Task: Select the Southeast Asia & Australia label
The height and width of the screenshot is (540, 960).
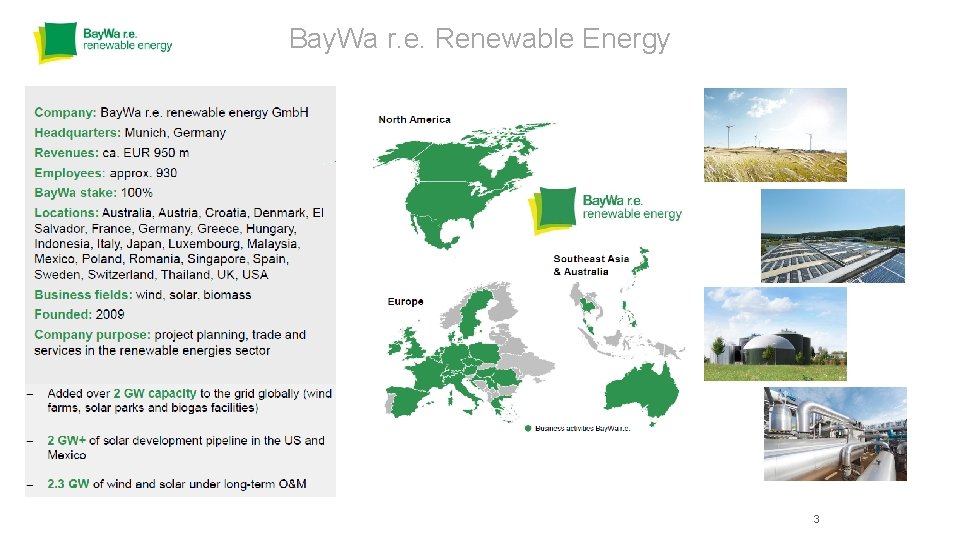Action: tap(591, 265)
